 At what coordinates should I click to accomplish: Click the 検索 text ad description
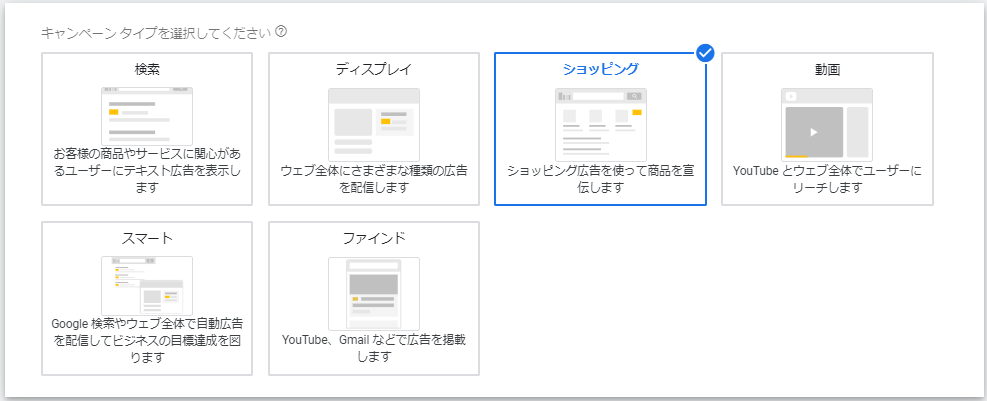tap(147, 171)
